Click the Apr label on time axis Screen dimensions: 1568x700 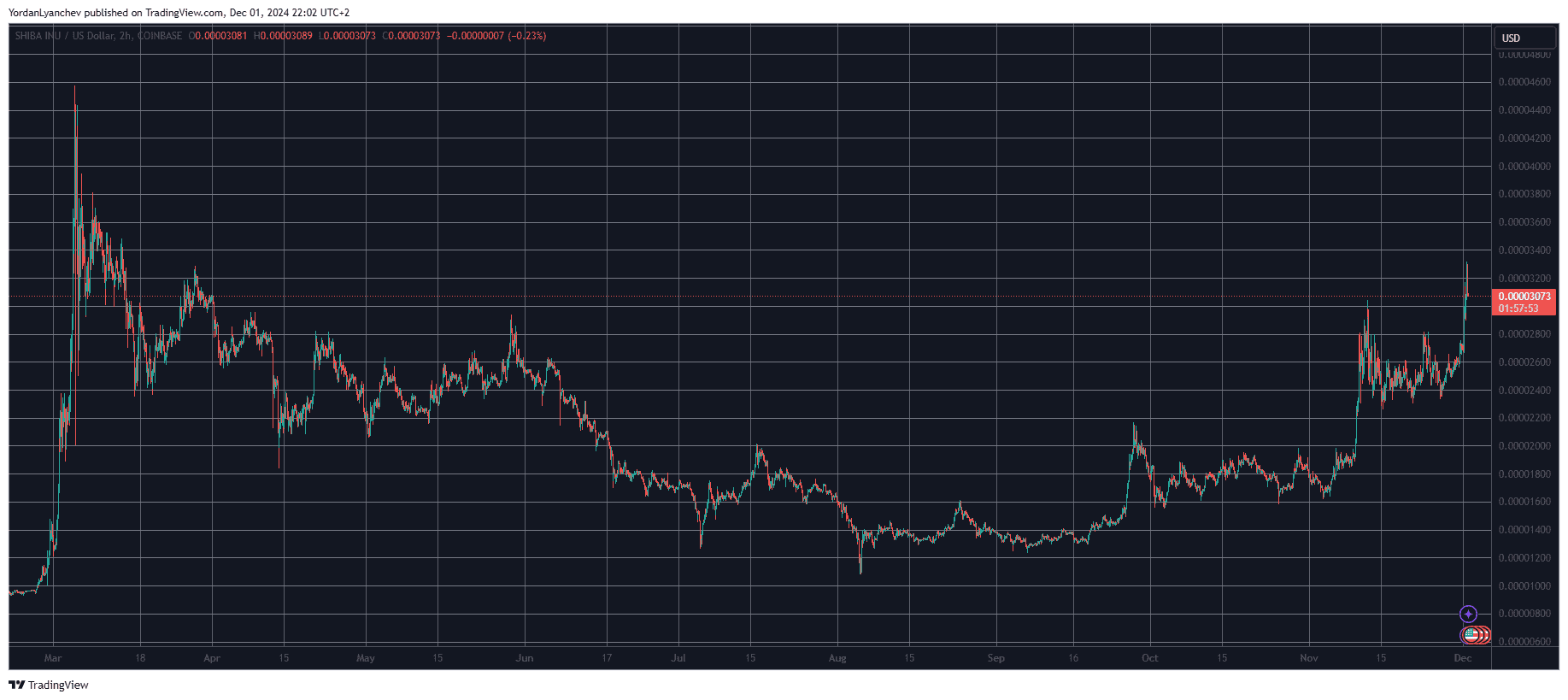pos(212,658)
